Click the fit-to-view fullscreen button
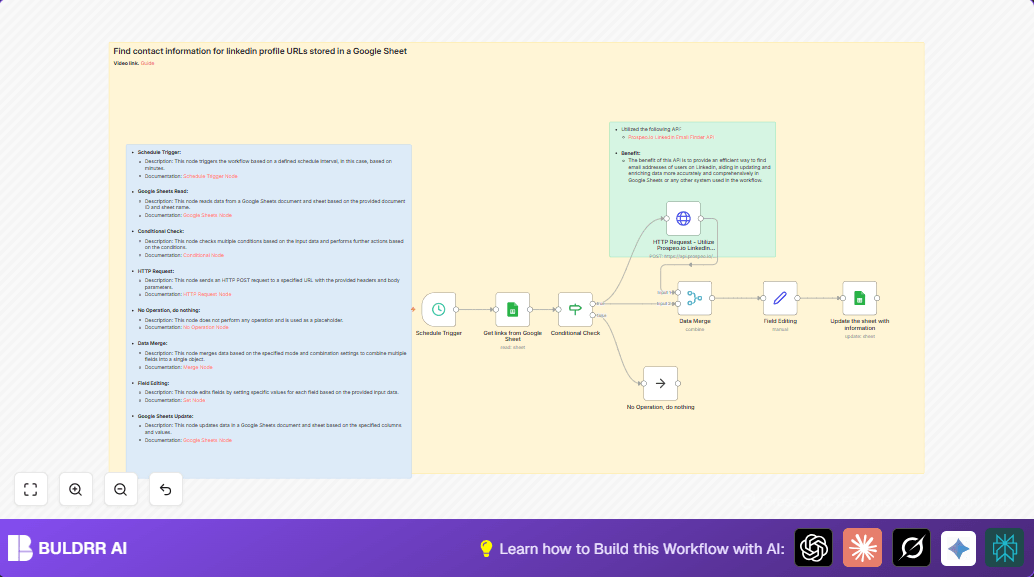This screenshot has height=577, width=1034. pyautogui.click(x=31, y=489)
